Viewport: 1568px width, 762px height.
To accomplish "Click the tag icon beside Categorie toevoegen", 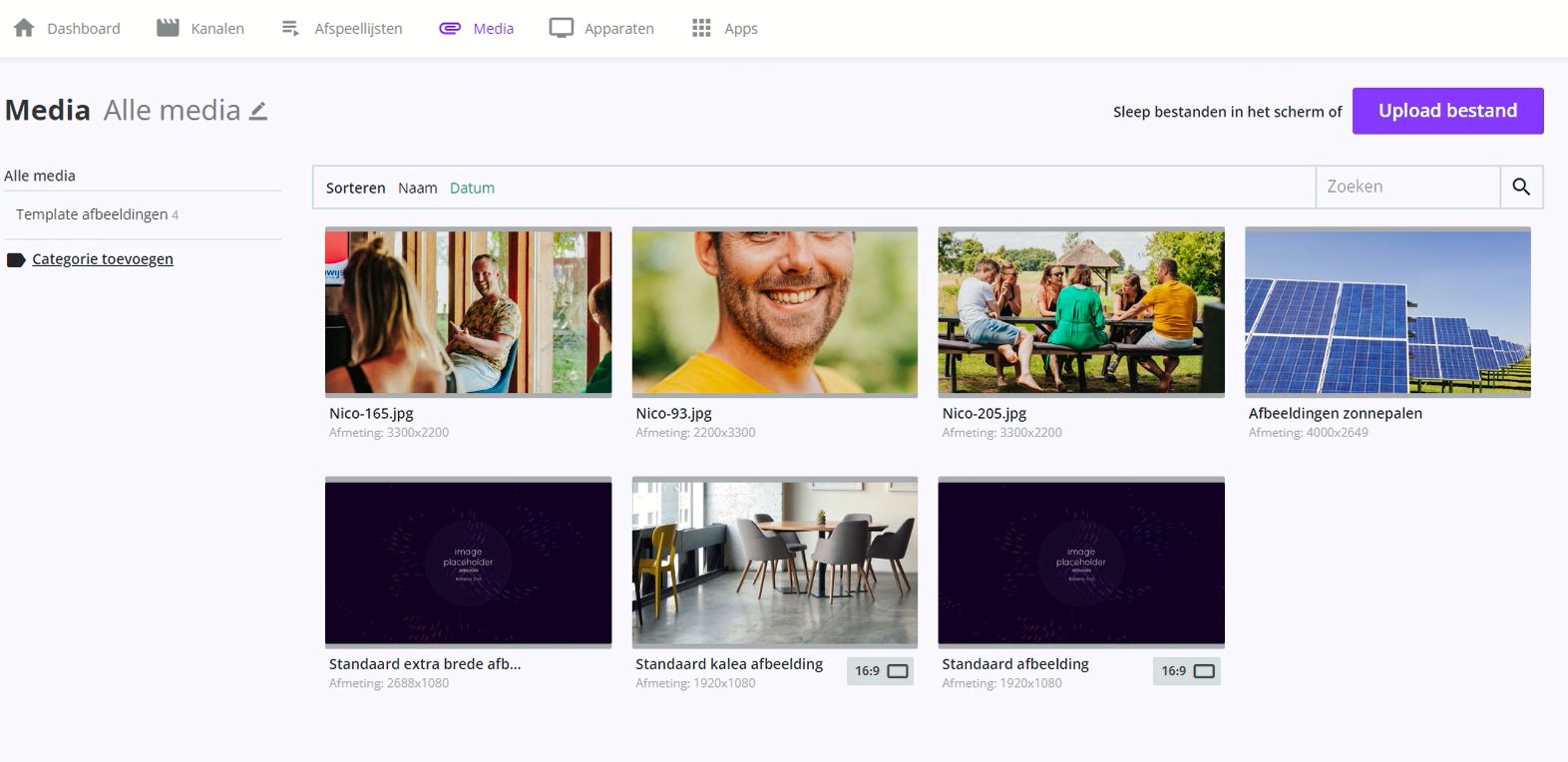I will [x=16, y=260].
